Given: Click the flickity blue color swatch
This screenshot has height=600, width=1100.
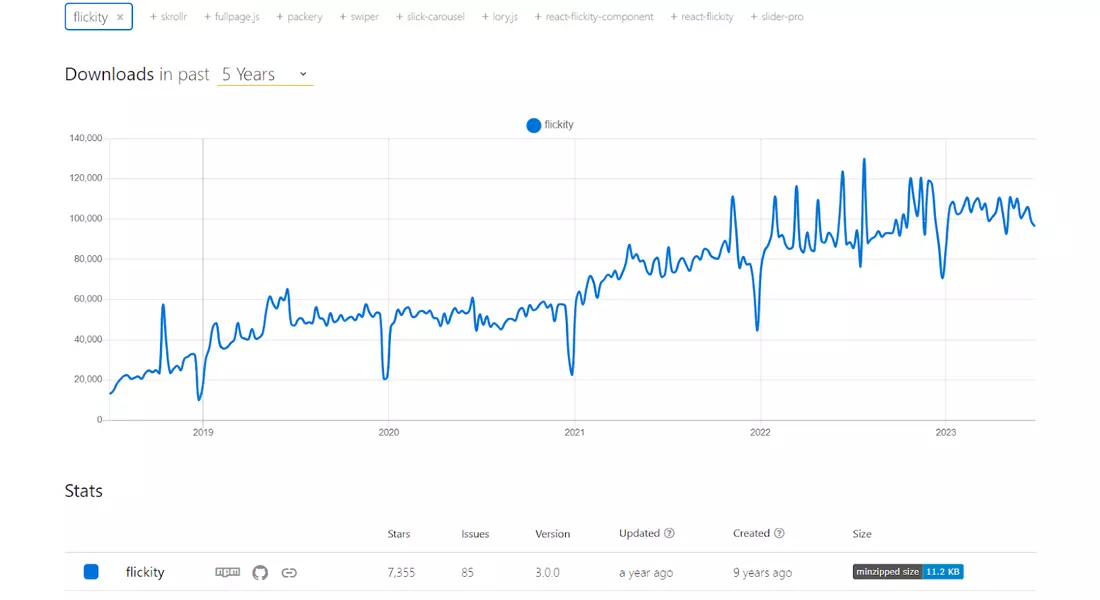Looking at the screenshot, I should pos(91,572).
